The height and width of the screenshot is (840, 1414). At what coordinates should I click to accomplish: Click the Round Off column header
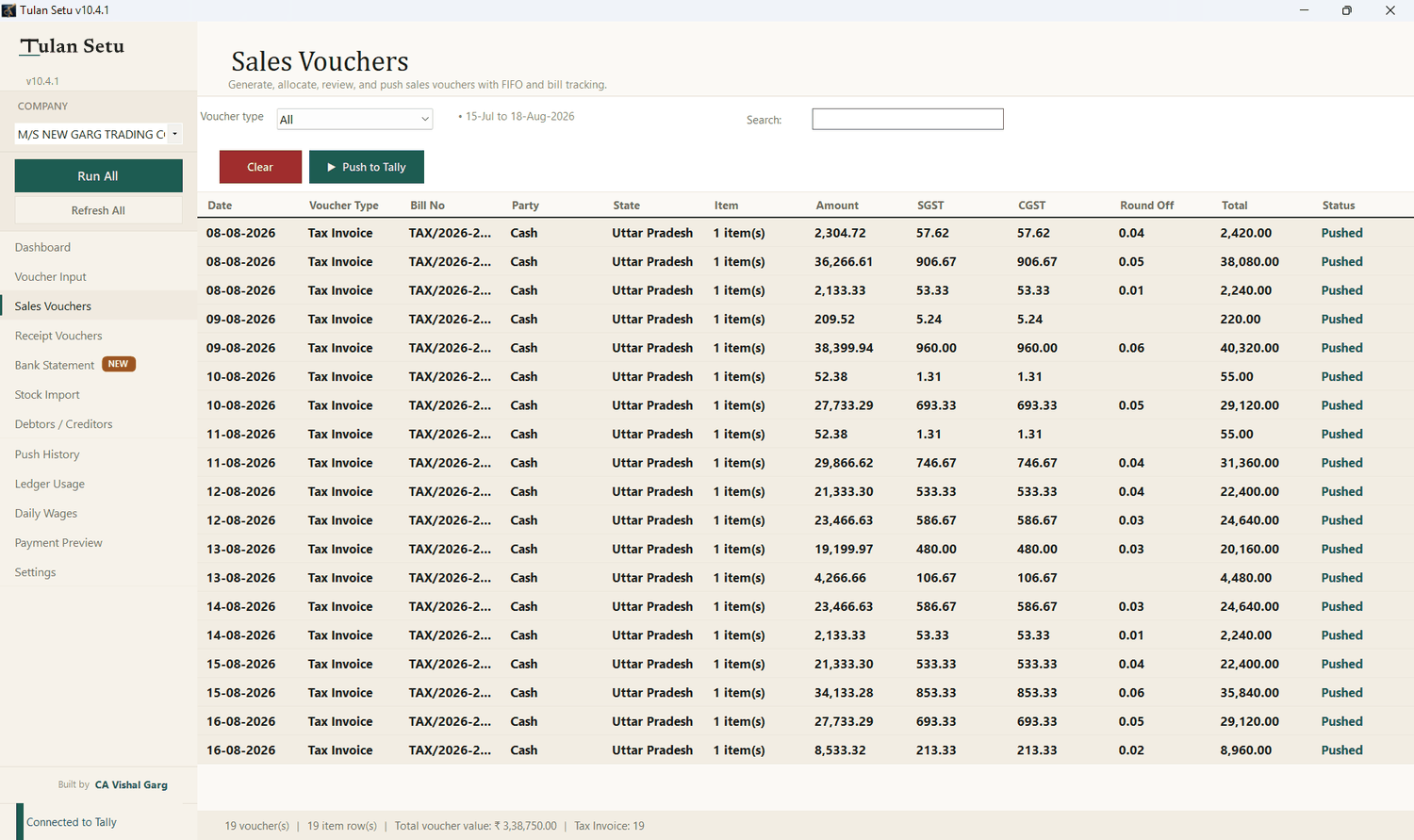(x=1146, y=206)
